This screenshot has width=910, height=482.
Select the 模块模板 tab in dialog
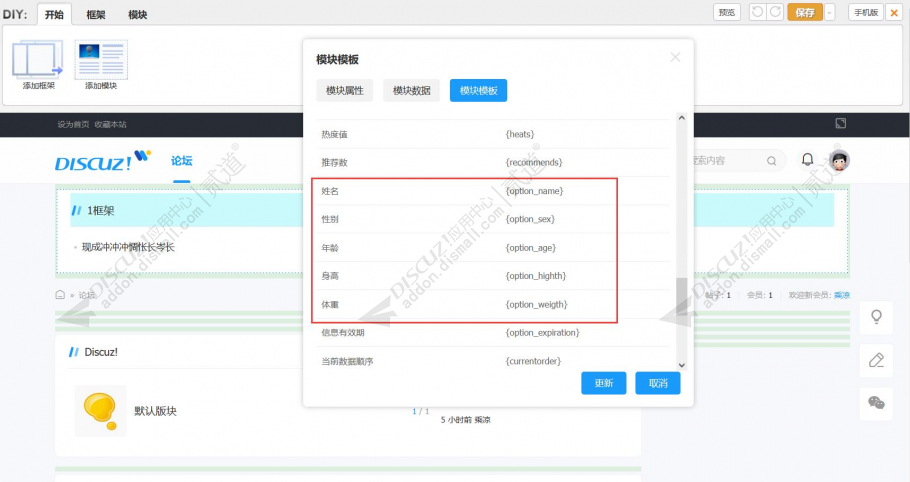pos(478,90)
